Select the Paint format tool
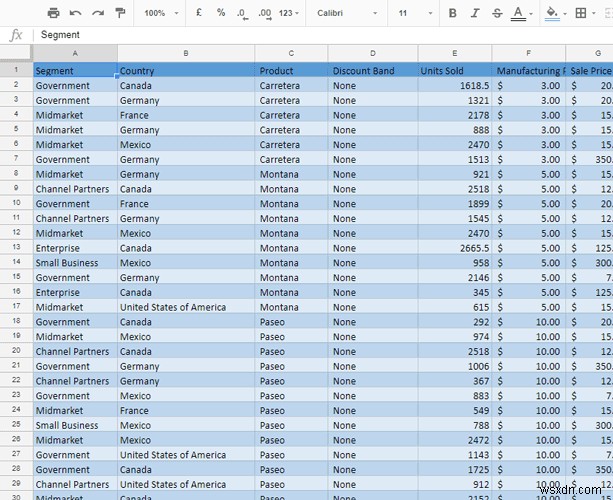 click(120, 13)
